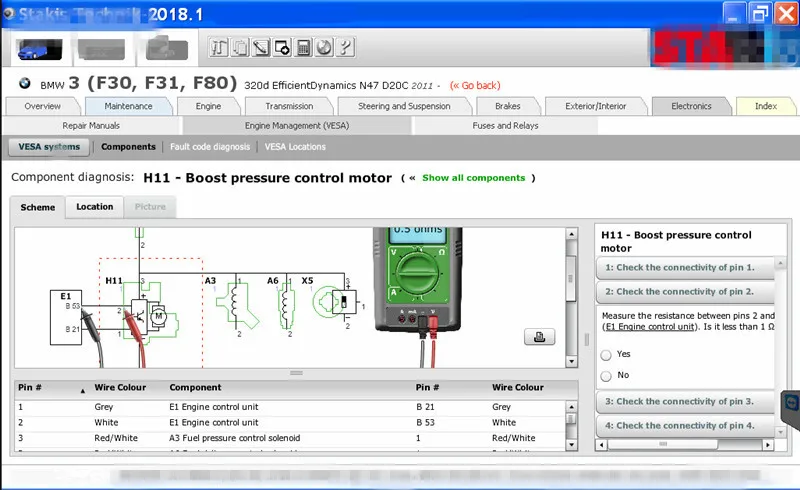
Task: Click the vertical splitter handle beside diagnosis panel
Action: (586, 339)
